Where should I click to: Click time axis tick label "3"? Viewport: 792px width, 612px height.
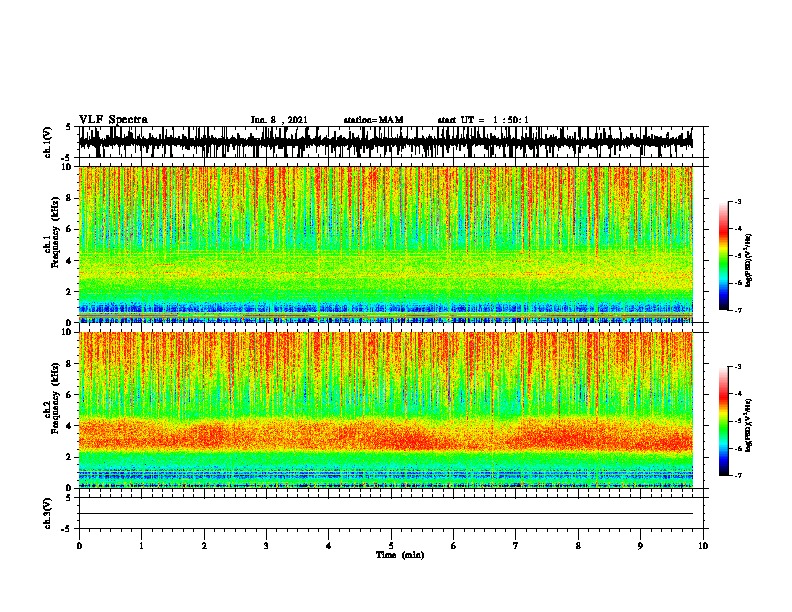[266, 546]
